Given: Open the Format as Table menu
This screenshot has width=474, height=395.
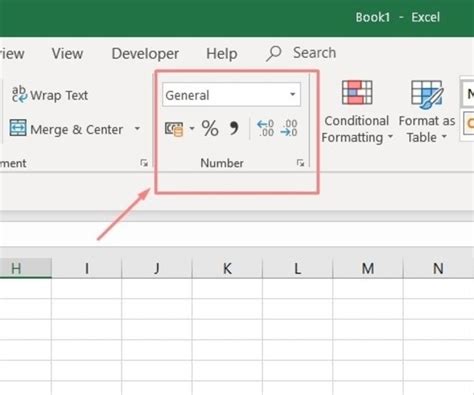Looking at the screenshot, I should click(427, 112).
